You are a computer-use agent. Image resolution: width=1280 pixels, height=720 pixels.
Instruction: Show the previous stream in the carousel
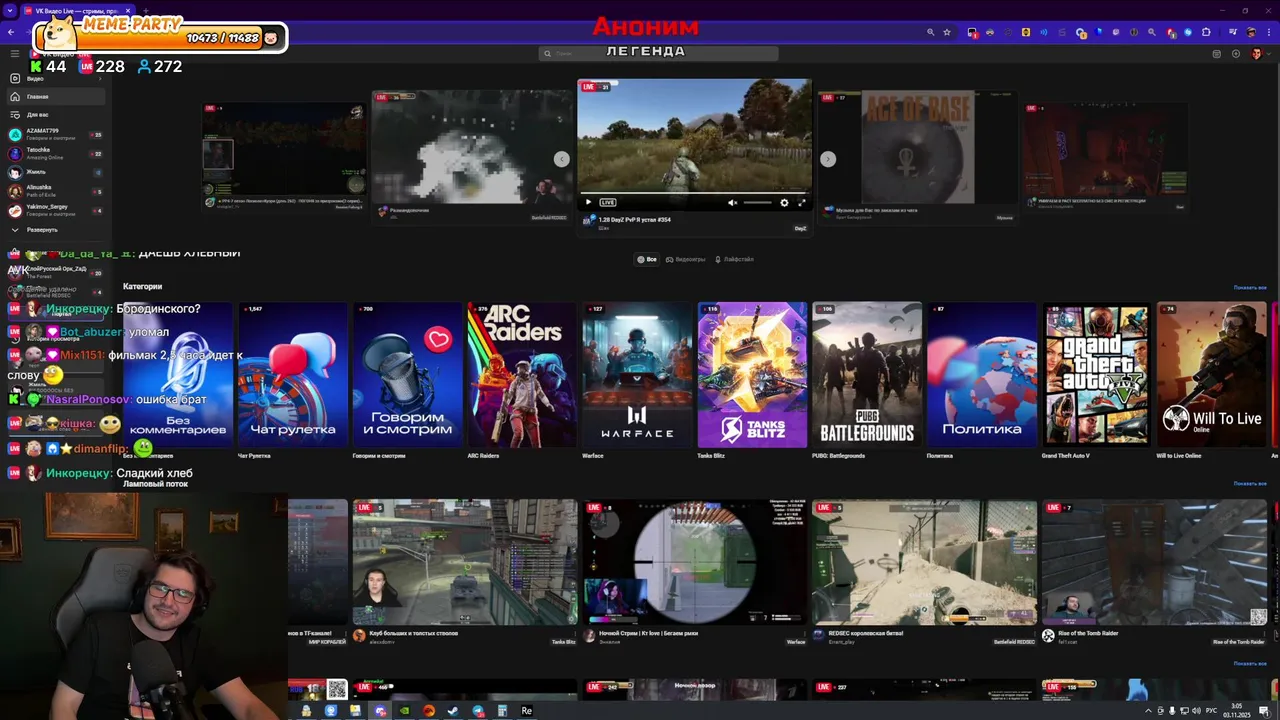[562, 159]
